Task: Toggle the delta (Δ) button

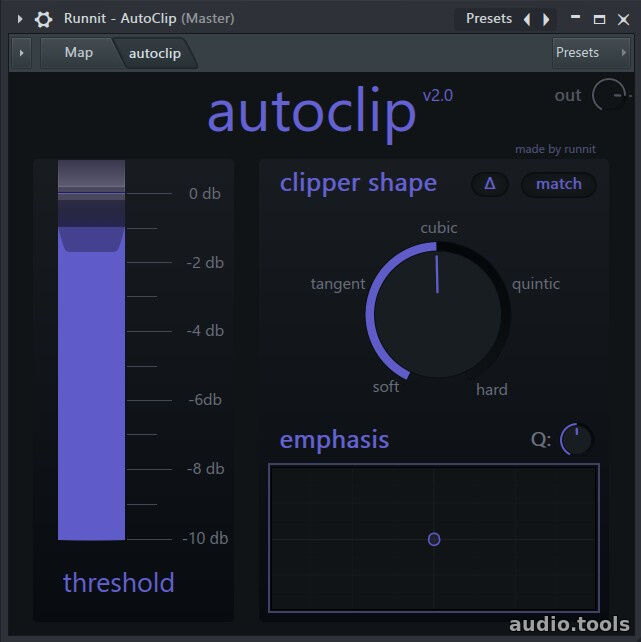Action: tap(490, 184)
